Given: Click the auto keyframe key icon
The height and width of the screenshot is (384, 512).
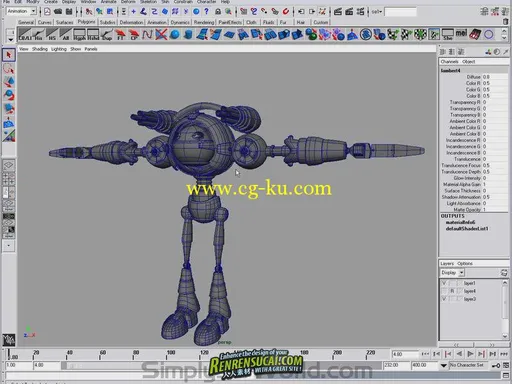Looking at the screenshot, I should [x=496, y=366].
